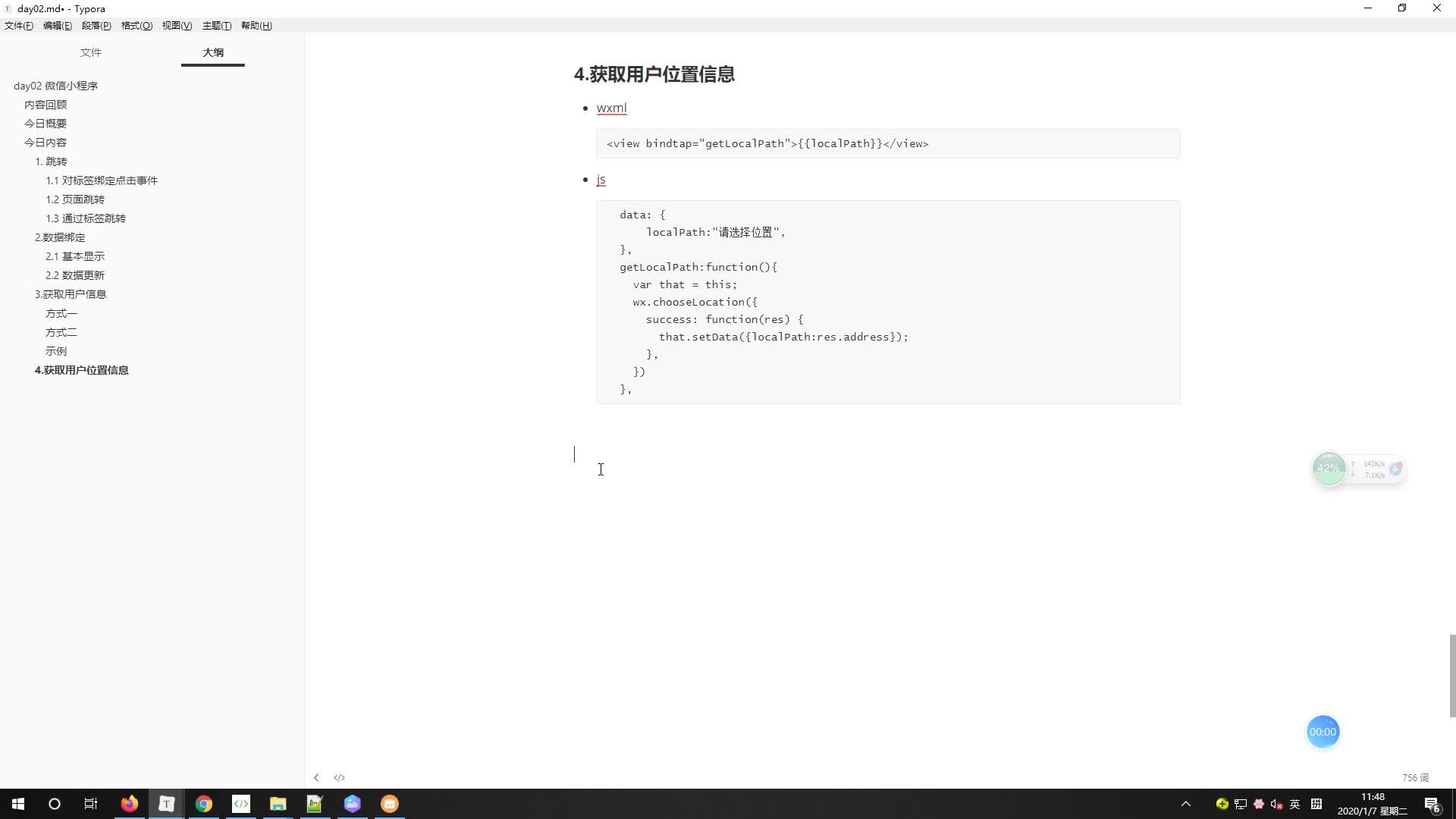Open network status tray icon
This screenshot has width=1456, height=819.
pos(1241,804)
